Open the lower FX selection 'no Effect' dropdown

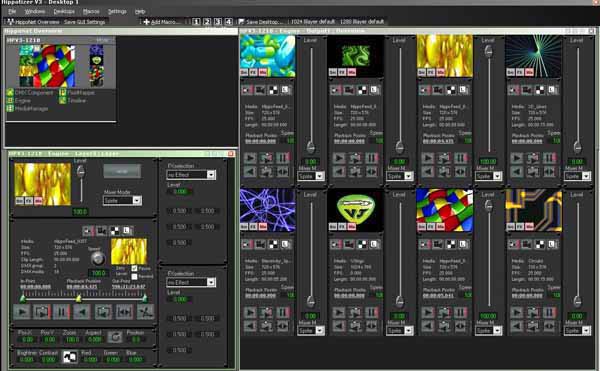(191, 282)
